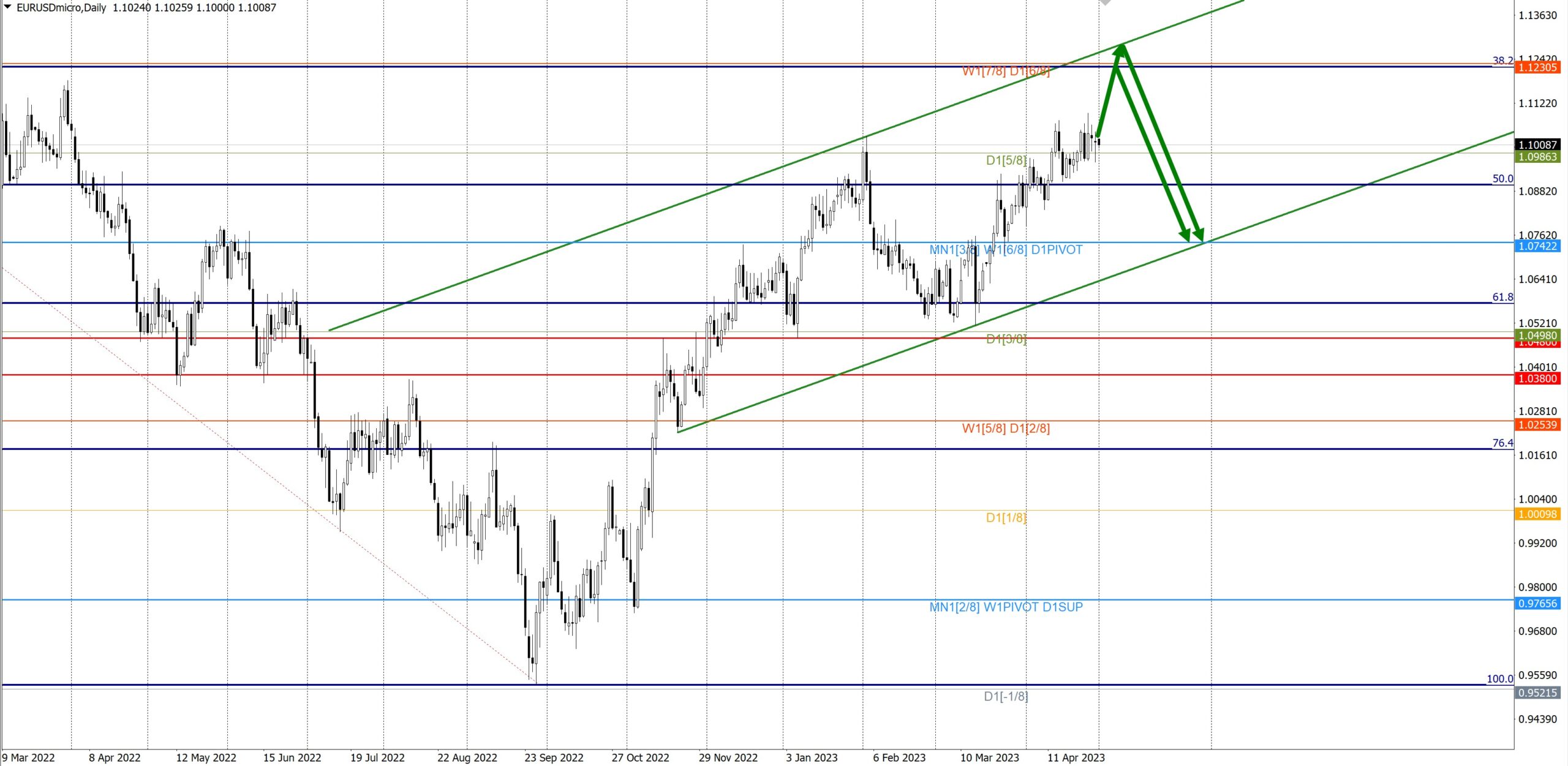This screenshot has width=1568, height=766.
Task: Click the 50.0 Fibonacci level label
Action: (1502, 179)
